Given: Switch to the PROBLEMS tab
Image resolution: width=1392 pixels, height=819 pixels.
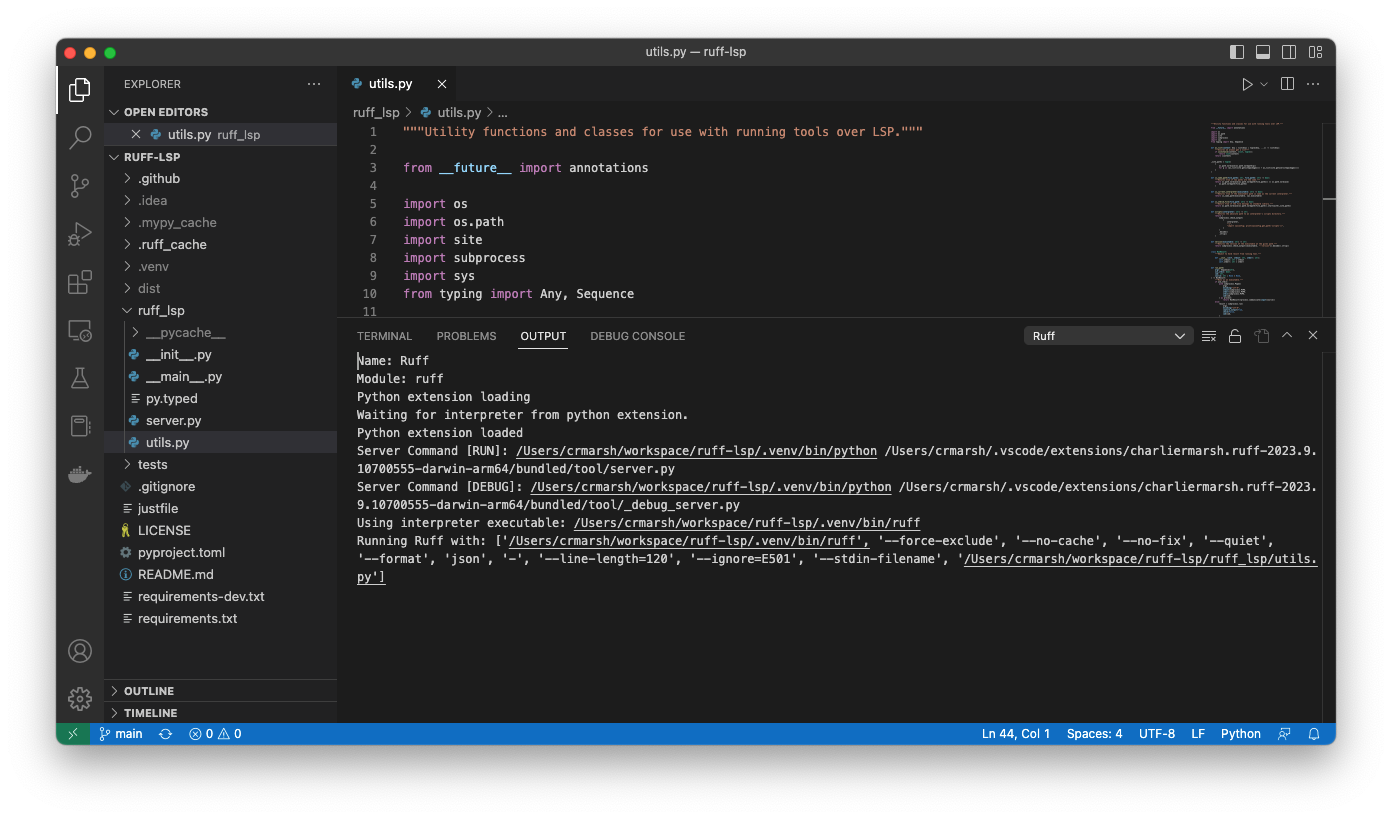Looking at the screenshot, I should (466, 336).
